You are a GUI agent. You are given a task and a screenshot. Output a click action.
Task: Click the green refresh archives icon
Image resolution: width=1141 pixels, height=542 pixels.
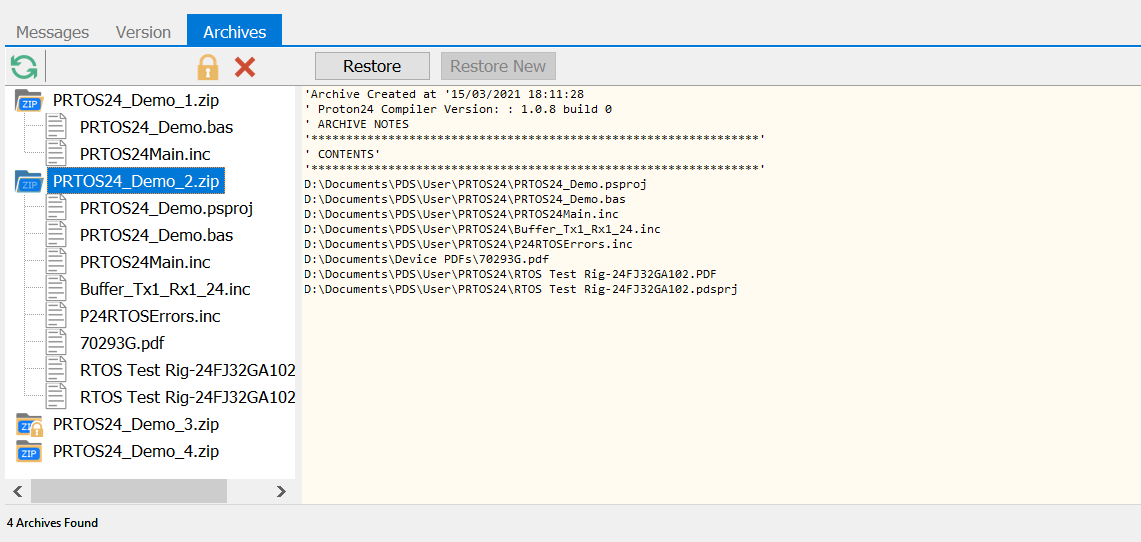point(24,67)
